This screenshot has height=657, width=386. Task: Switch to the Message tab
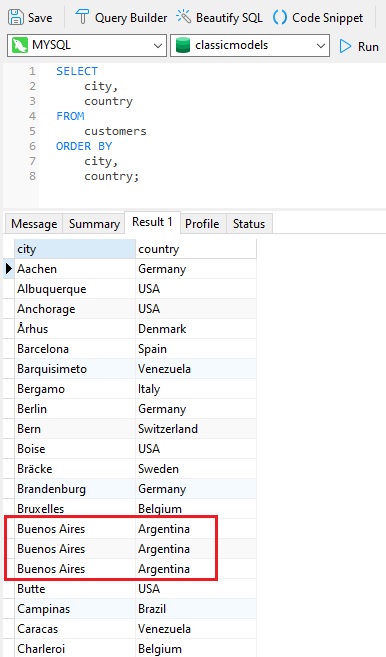coord(34,223)
